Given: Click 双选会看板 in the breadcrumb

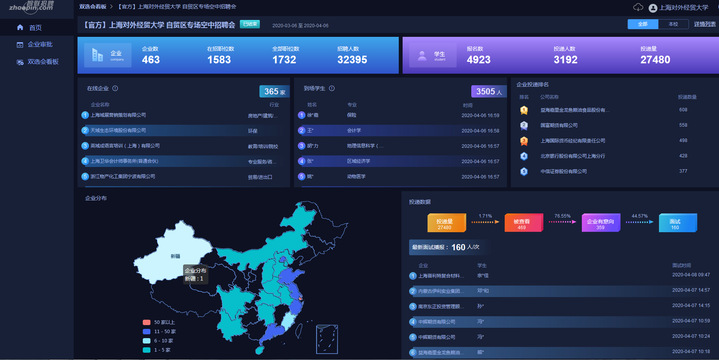Looking at the screenshot, I should [93, 7].
